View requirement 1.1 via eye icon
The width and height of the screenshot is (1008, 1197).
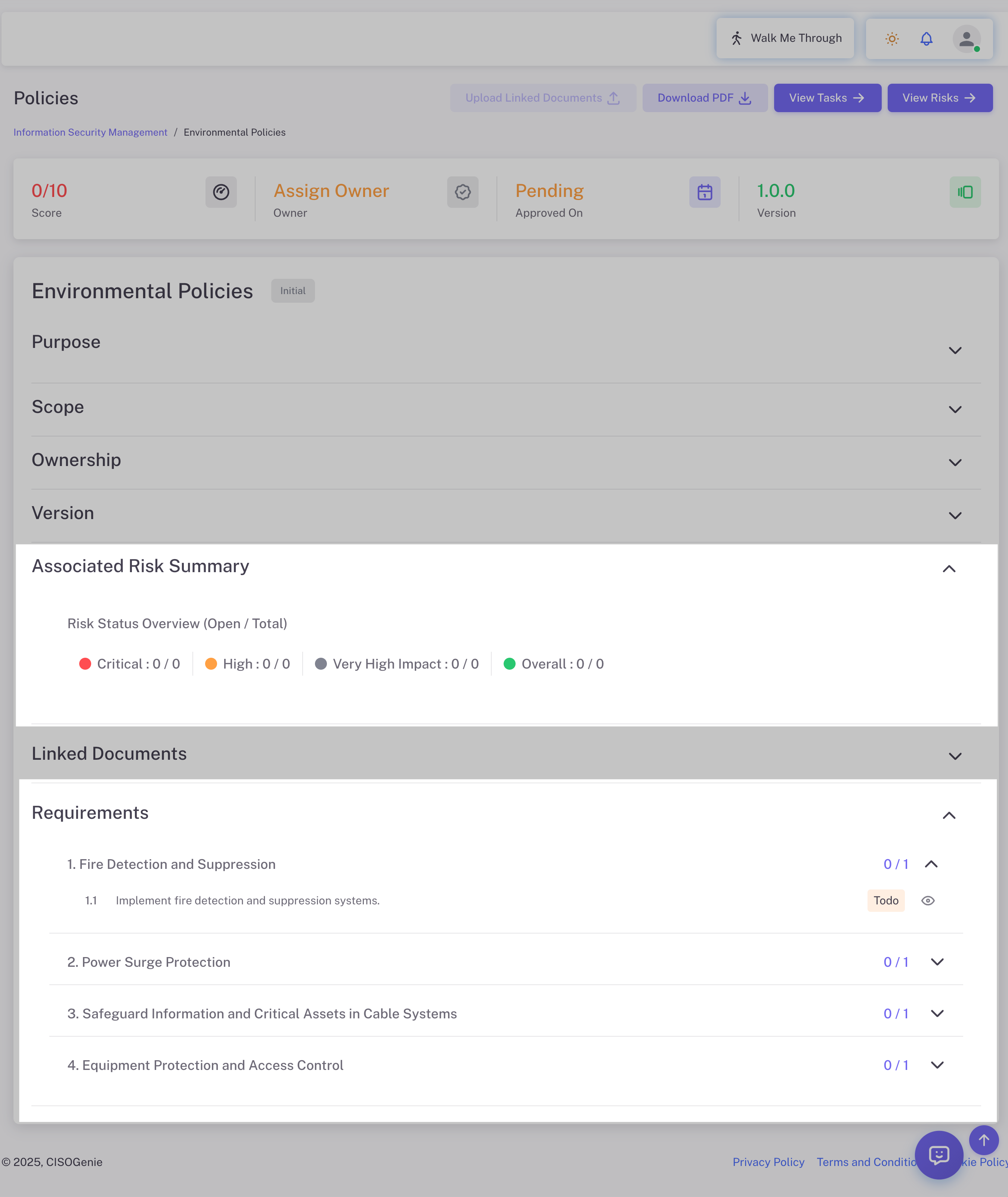pyautogui.click(x=927, y=900)
